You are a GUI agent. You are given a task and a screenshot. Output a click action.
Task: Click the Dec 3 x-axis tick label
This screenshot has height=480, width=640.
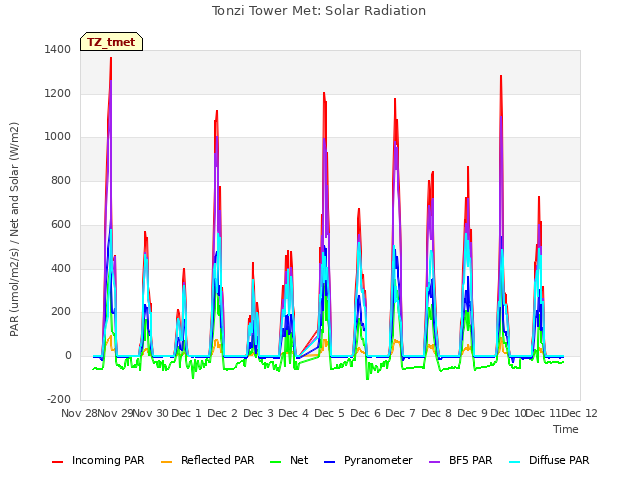[x=258, y=413]
